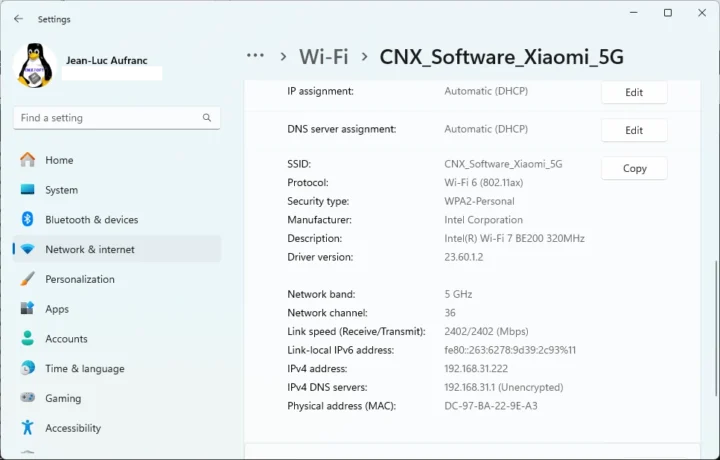This screenshot has width=720, height=460.
Task: Click the Accessibility figure icon
Action: [x=28, y=427]
